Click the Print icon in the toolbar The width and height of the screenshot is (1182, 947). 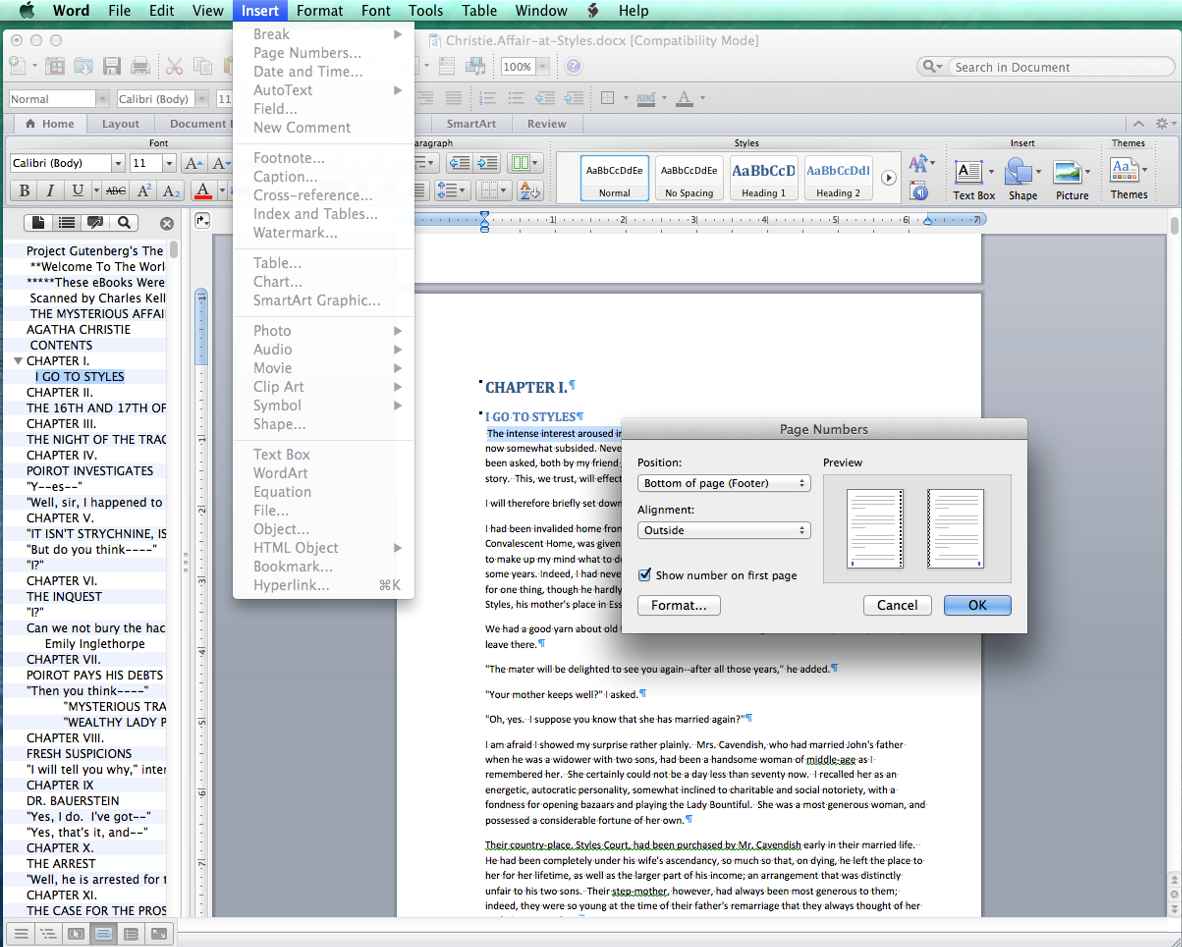pos(140,67)
